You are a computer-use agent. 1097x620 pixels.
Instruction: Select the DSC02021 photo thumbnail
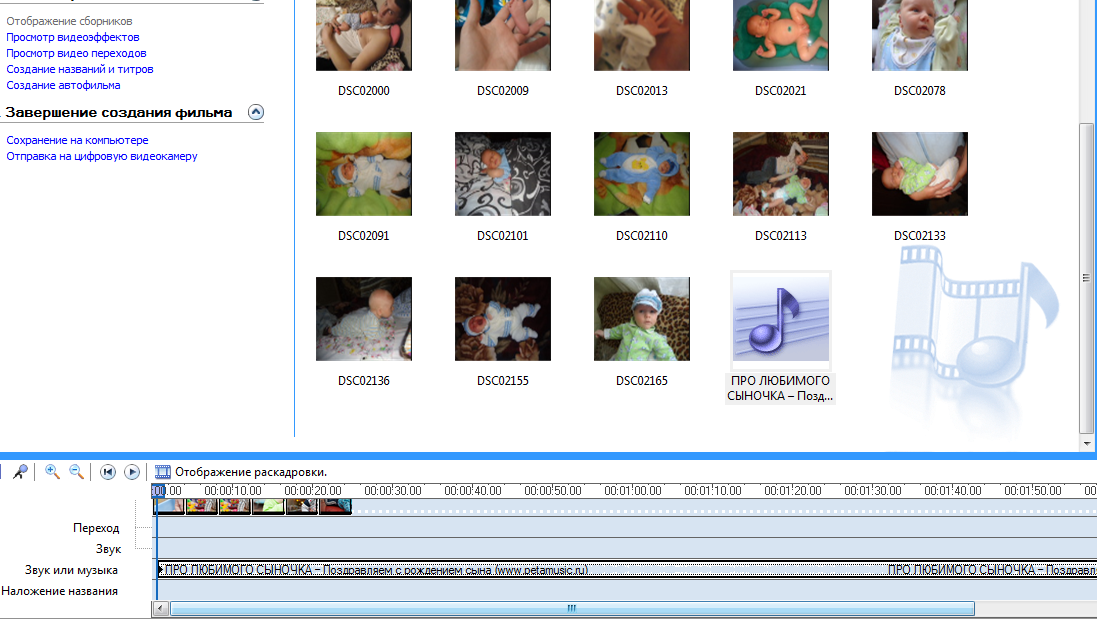781,35
